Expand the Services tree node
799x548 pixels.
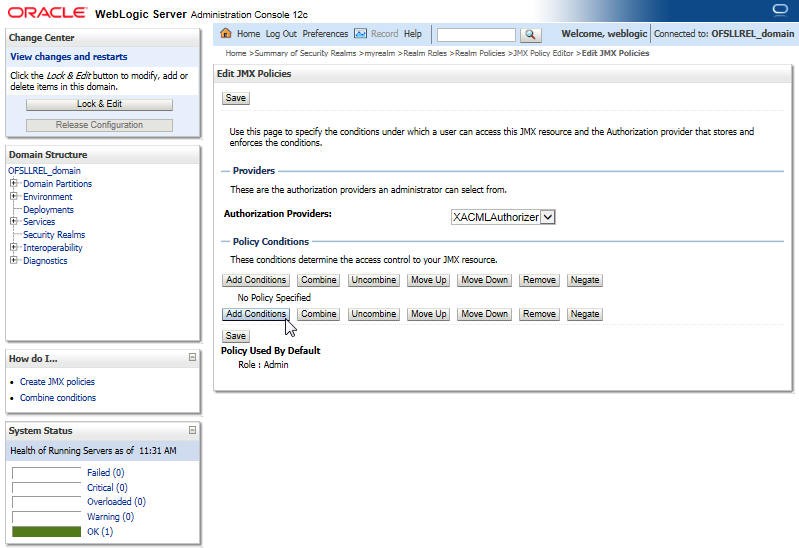pyautogui.click(x=14, y=221)
